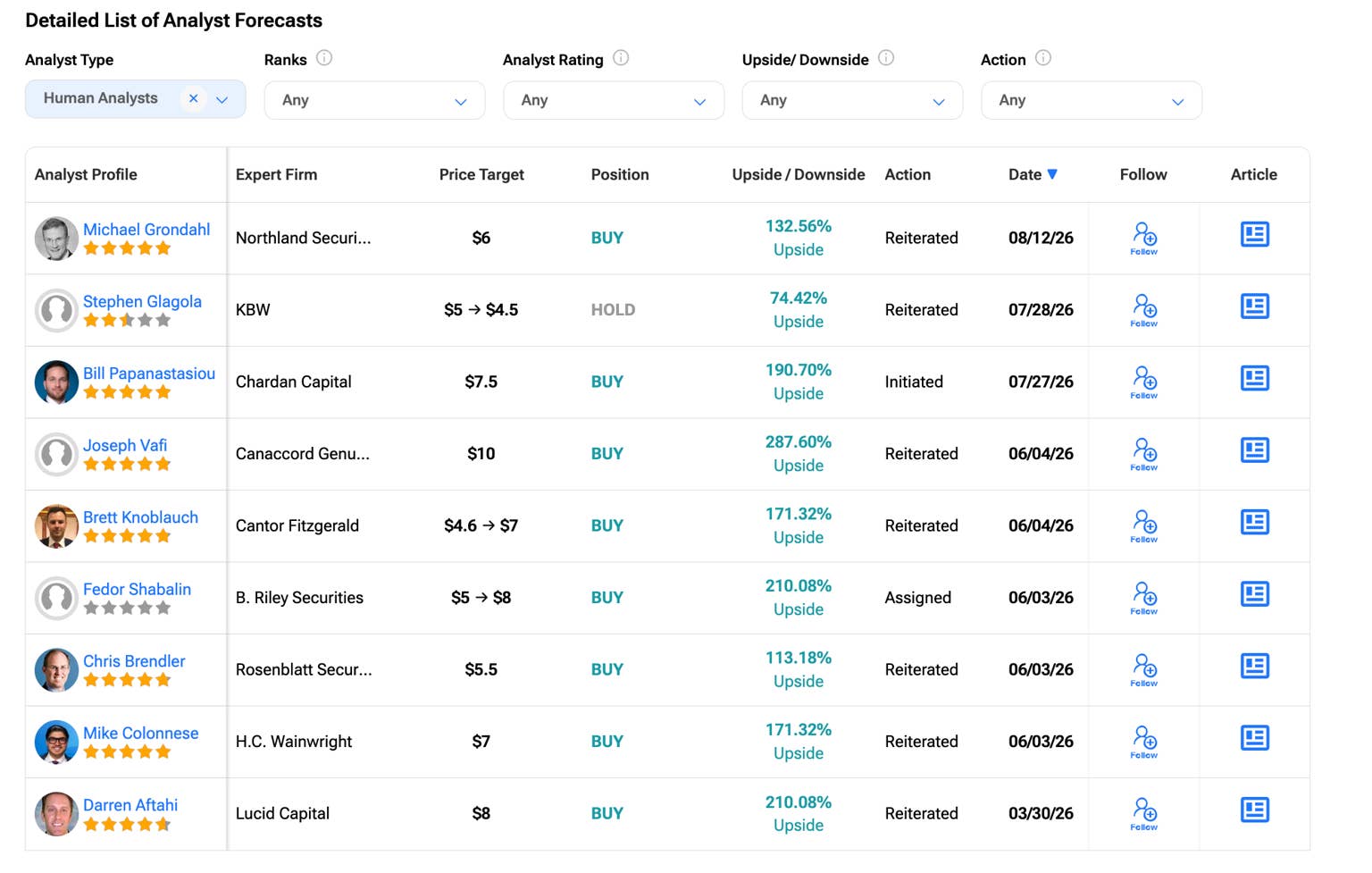Open Chris Brendler's profile link
Image resolution: width=1372 pixels, height=873 pixels.
coord(134,661)
